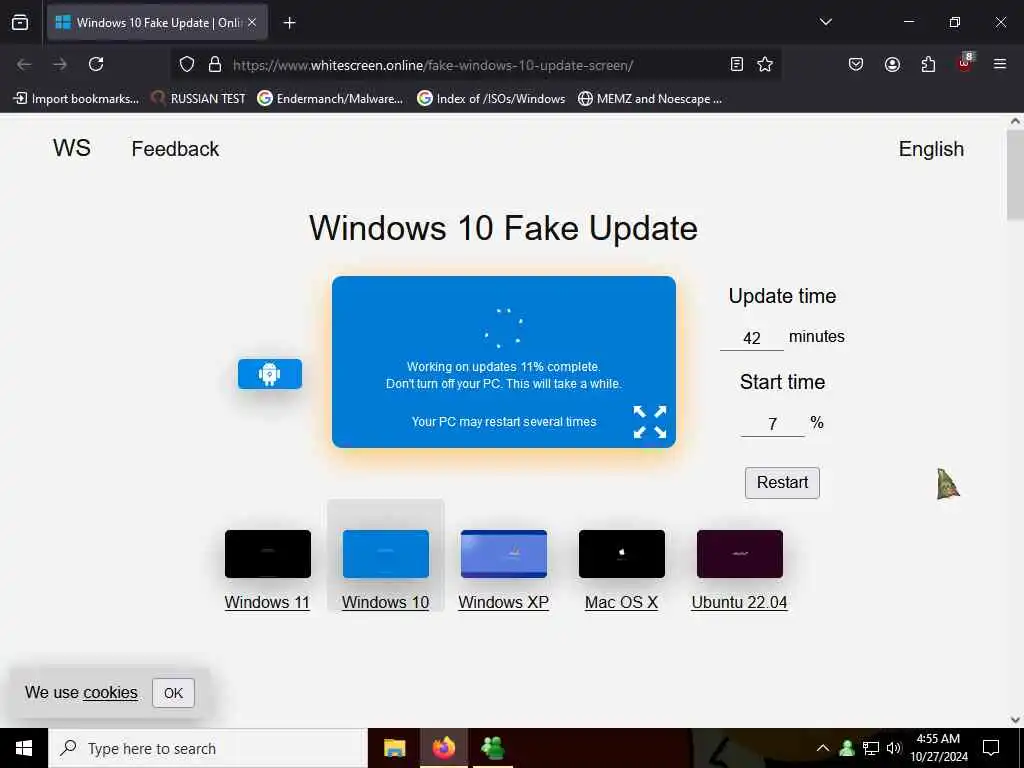Bookmark this page with star icon

coord(765,64)
